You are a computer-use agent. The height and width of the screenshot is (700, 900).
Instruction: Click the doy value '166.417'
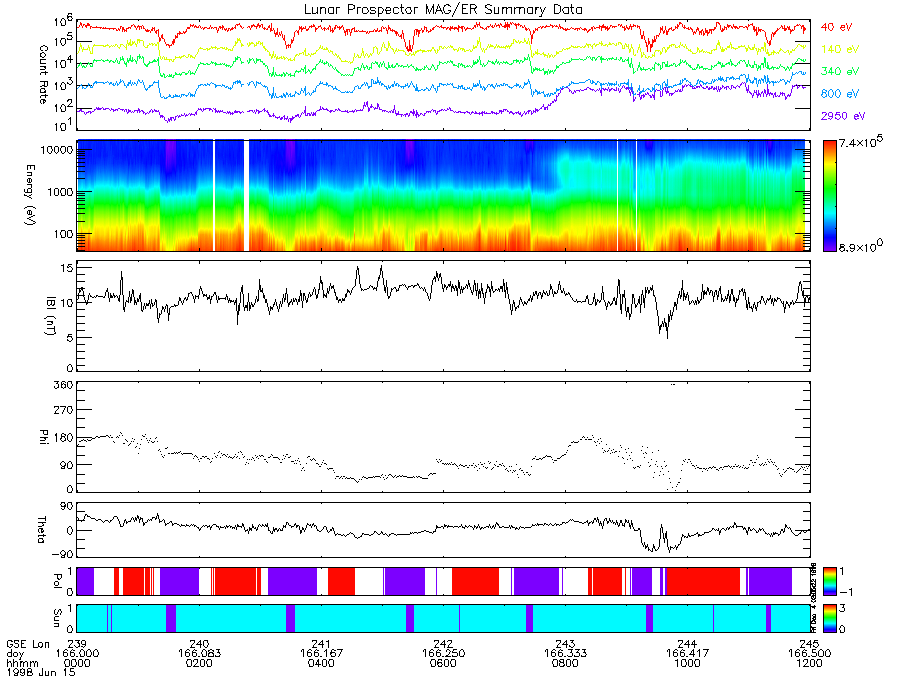point(687,654)
